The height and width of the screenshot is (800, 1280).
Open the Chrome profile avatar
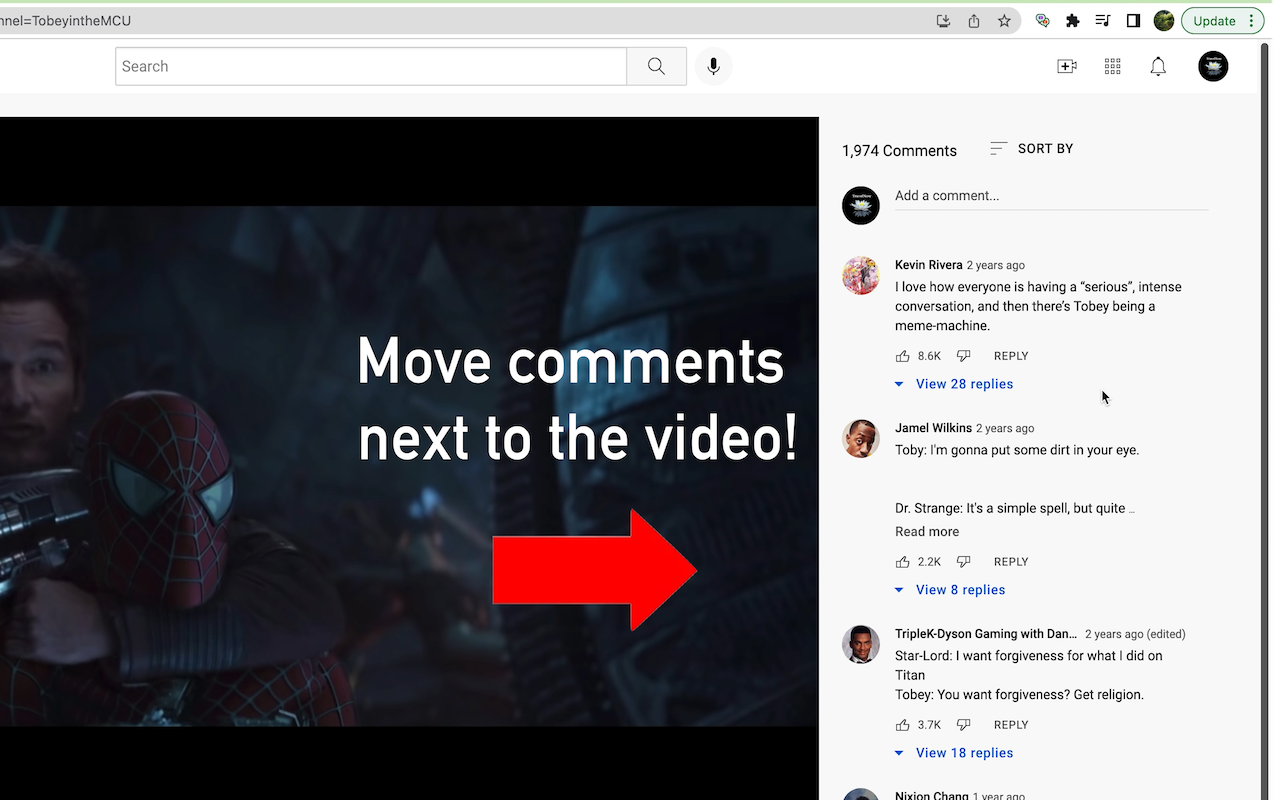click(1163, 21)
